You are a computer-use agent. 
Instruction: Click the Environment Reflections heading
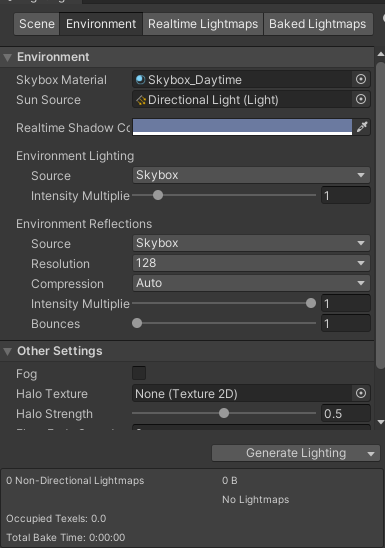pyautogui.click(x=84, y=224)
